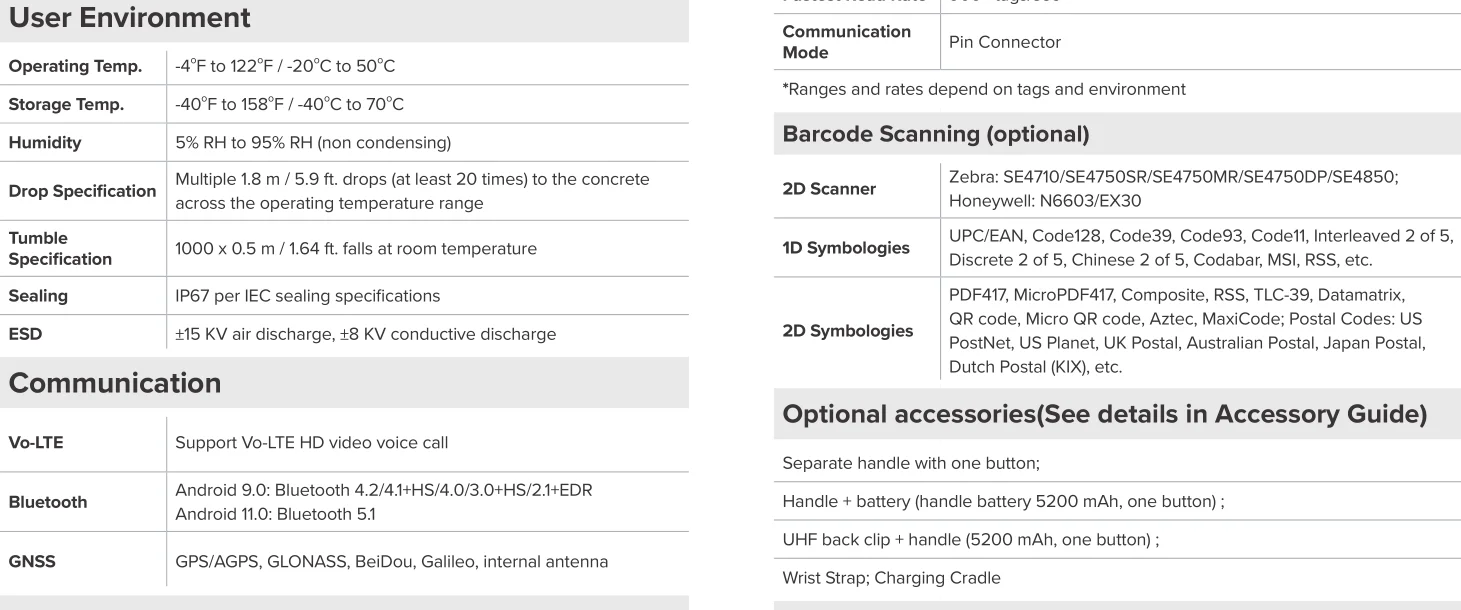Click the 2D Symbologies label
The image size is (1461, 610).
click(847, 331)
